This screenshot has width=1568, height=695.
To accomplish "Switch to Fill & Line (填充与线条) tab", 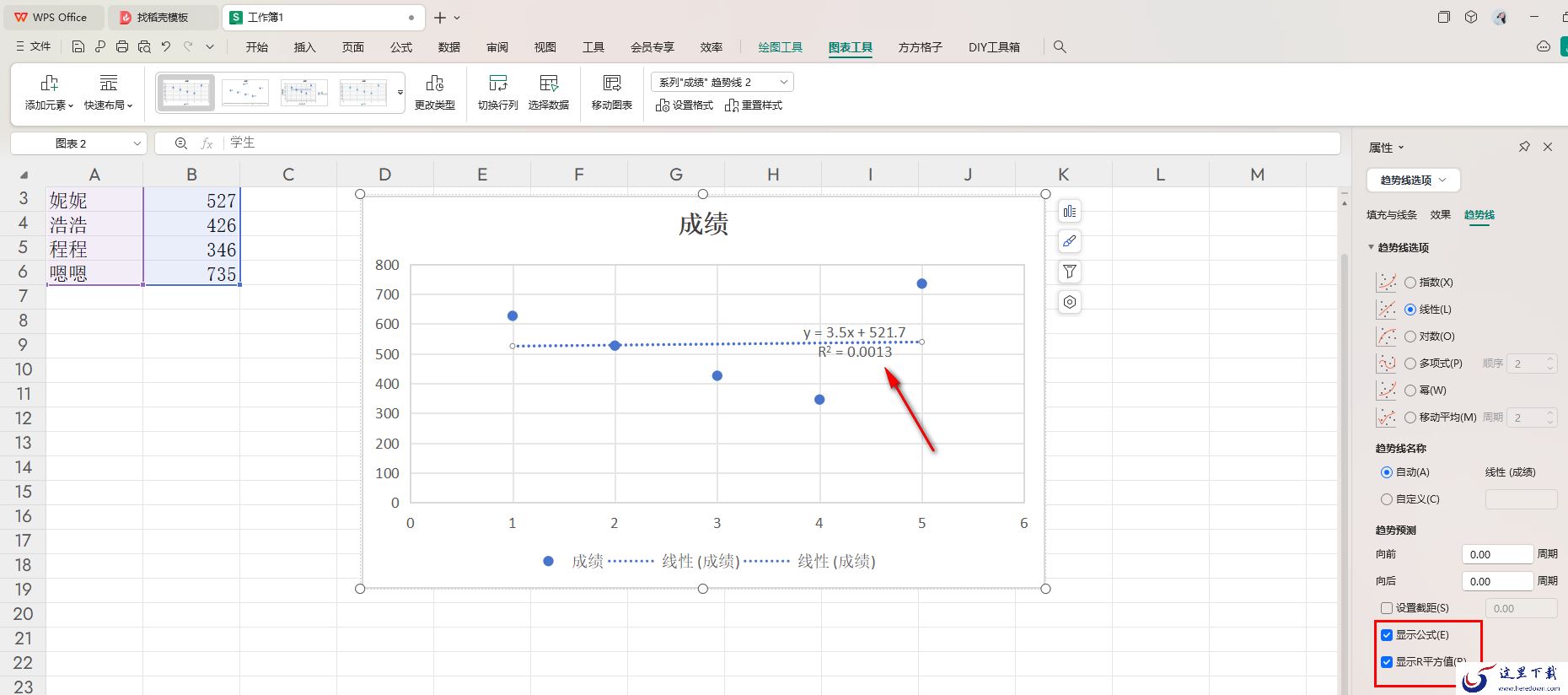I will (x=1391, y=215).
